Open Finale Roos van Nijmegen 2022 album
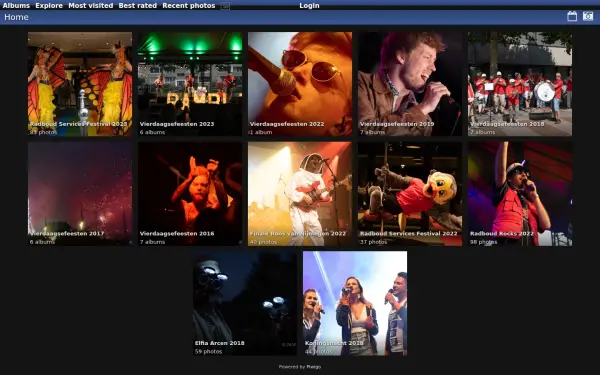This screenshot has width=600, height=375. [x=300, y=194]
